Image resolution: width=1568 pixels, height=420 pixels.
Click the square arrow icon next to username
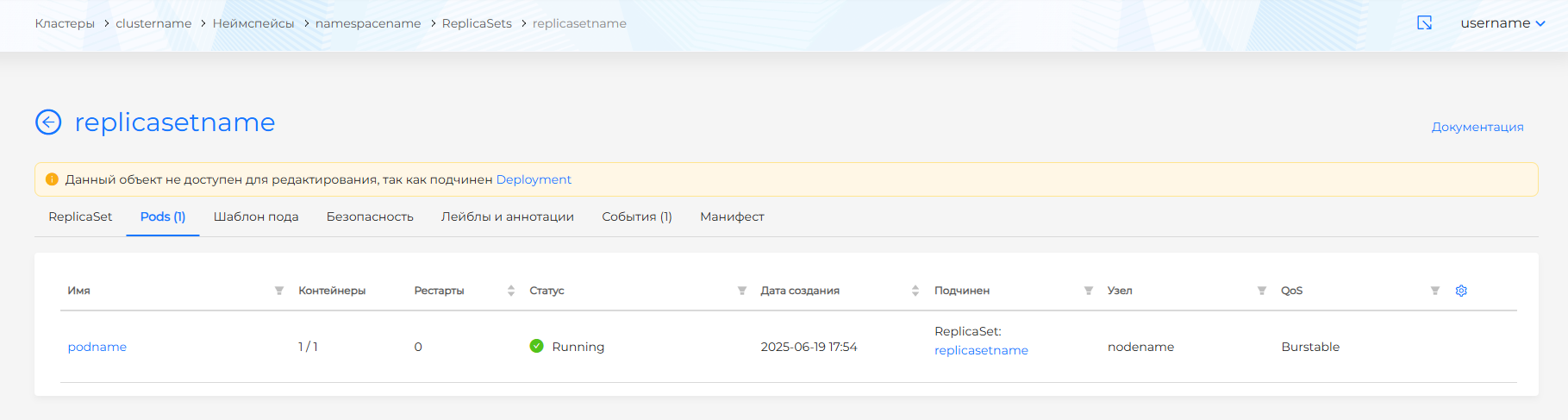1424,23
